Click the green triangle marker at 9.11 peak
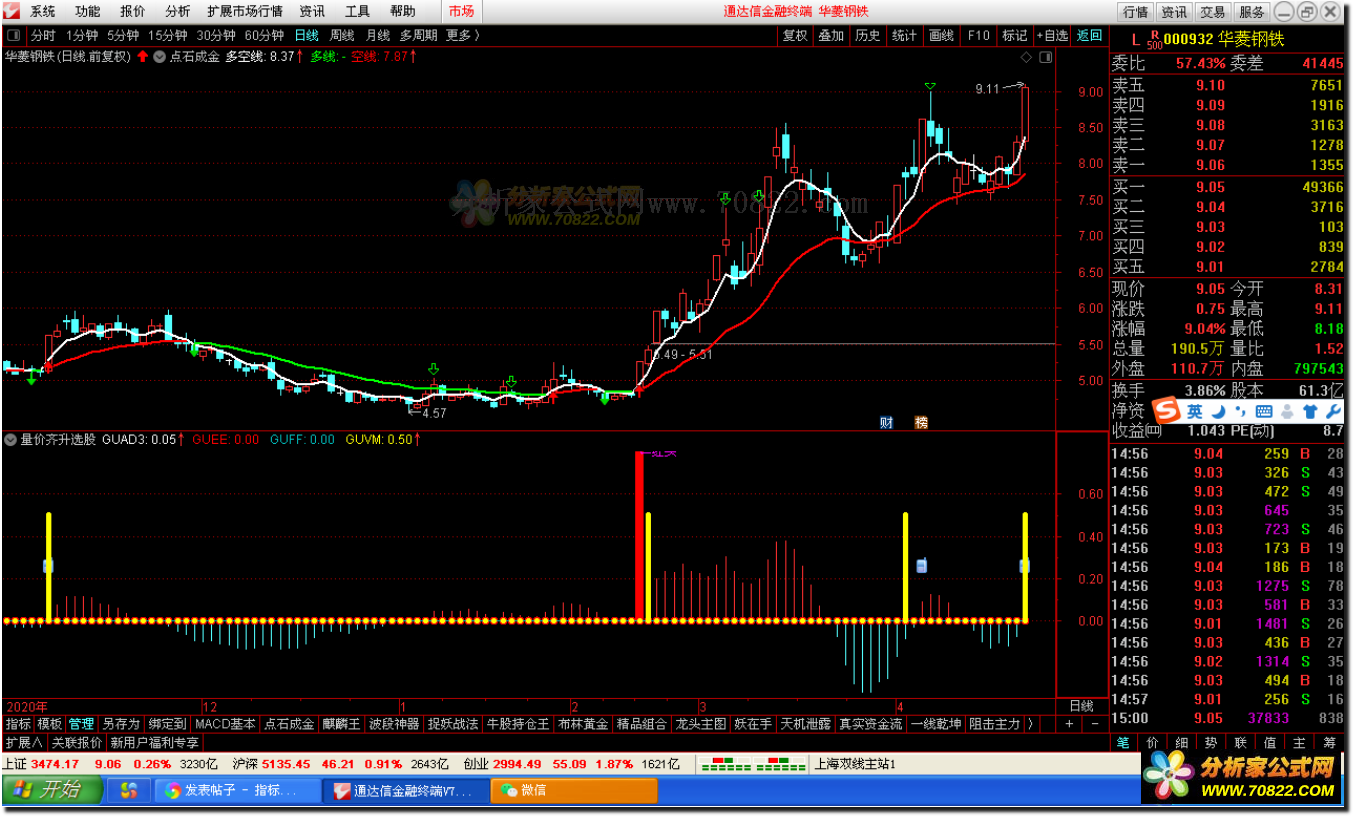Screen dimensions: 1354x816 tap(931, 87)
